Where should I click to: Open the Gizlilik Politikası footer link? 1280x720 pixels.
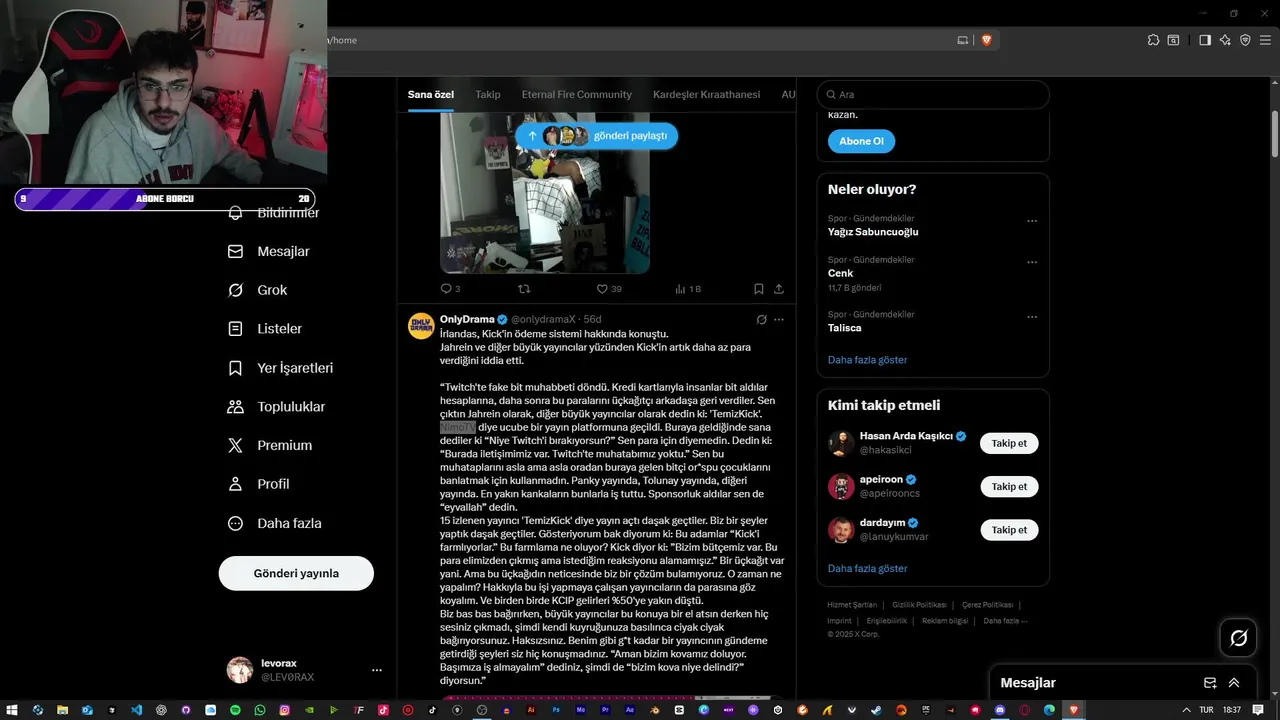(919, 605)
